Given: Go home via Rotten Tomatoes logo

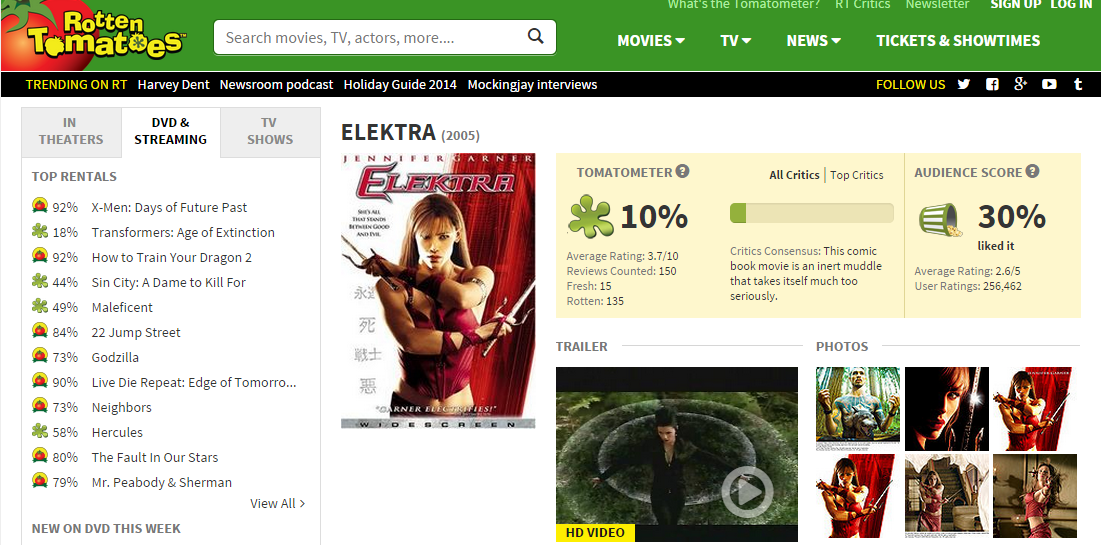Looking at the screenshot, I should [95, 35].
